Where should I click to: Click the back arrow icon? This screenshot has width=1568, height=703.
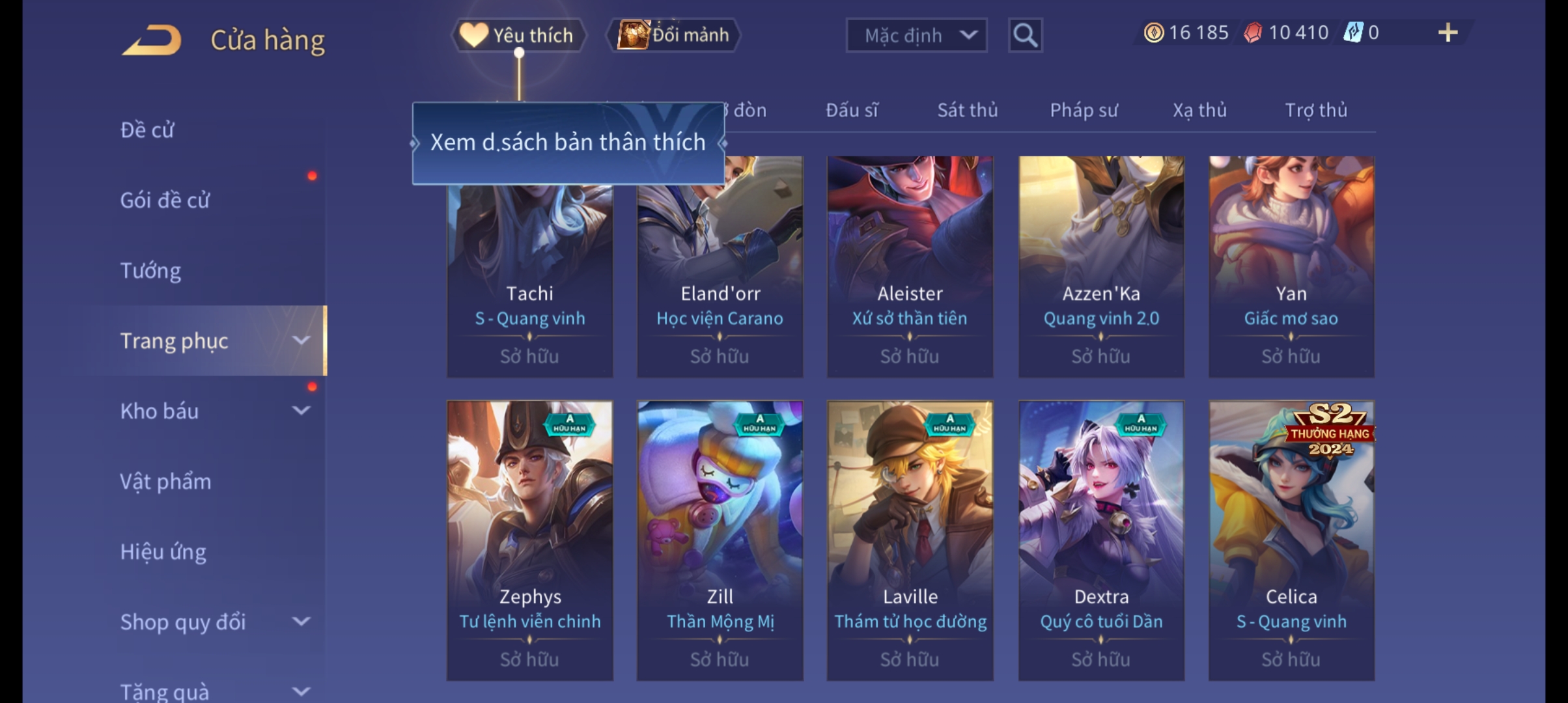coord(151,40)
